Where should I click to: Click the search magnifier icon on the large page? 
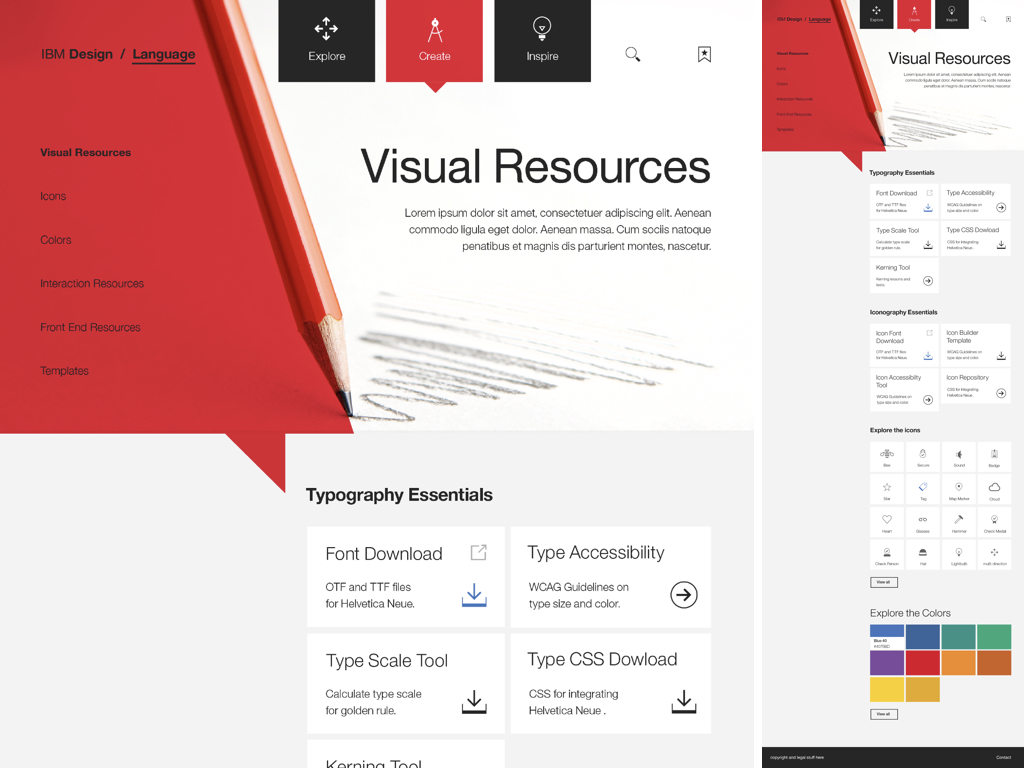632,54
